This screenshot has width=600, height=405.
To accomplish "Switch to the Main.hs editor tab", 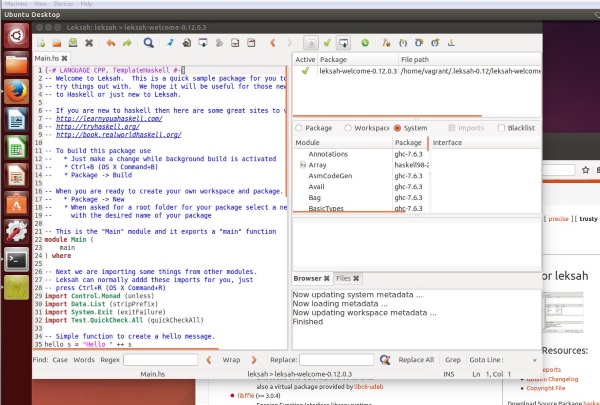I will (47, 58).
